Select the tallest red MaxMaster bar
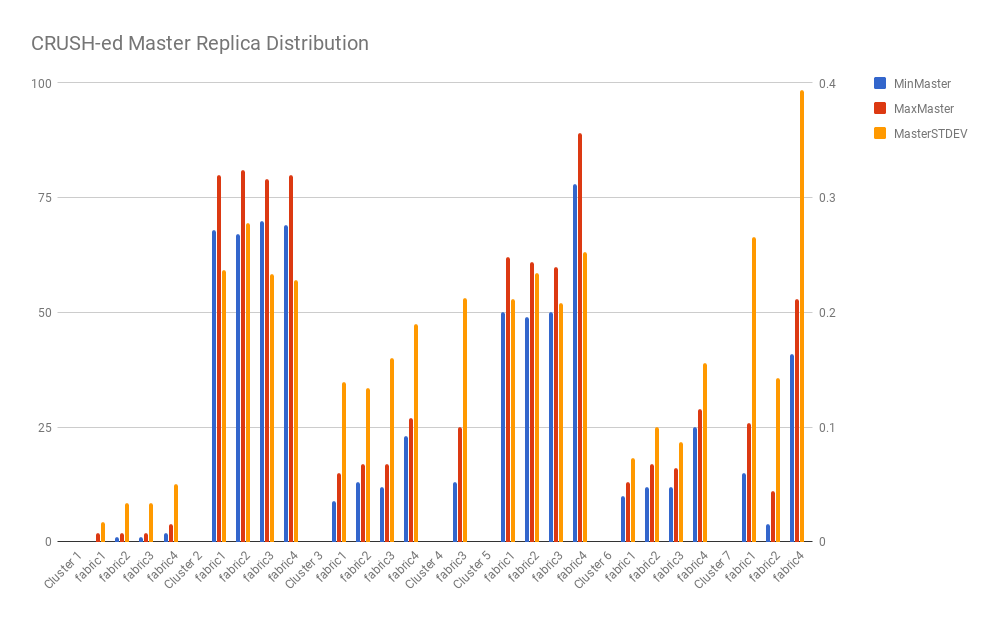Screen dimensions: 999x618 [x=579, y=337]
